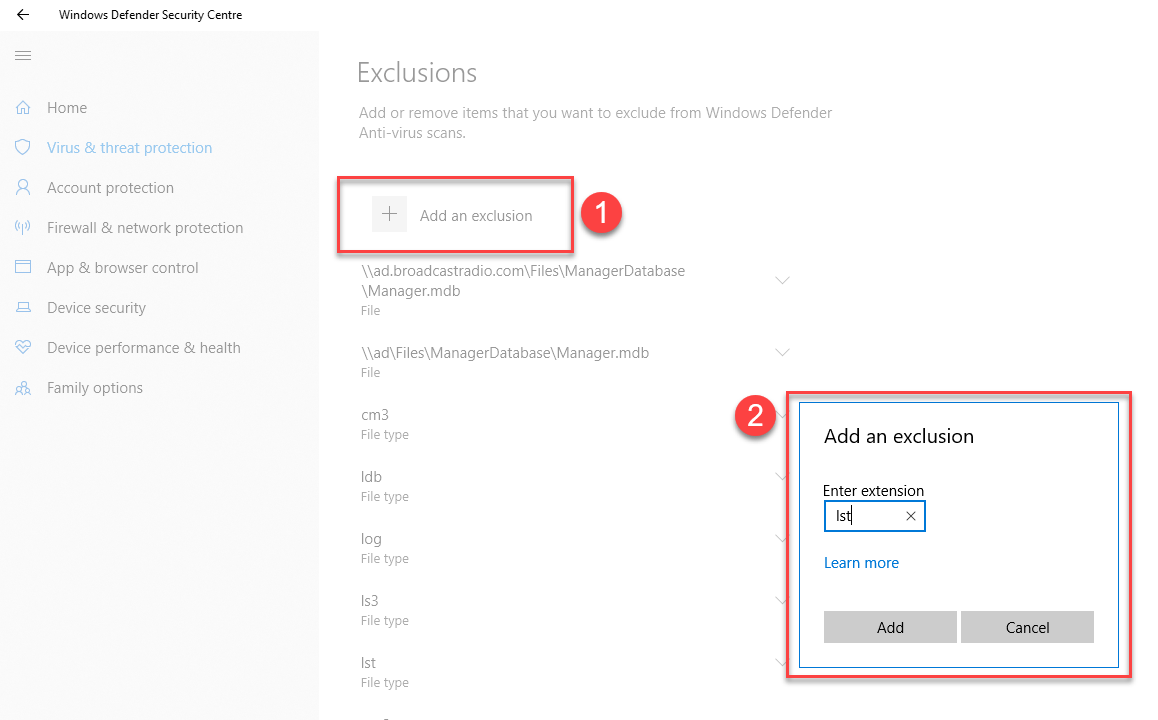The image size is (1158, 720).
Task: Click the App & browser control window icon
Action: coord(23,267)
